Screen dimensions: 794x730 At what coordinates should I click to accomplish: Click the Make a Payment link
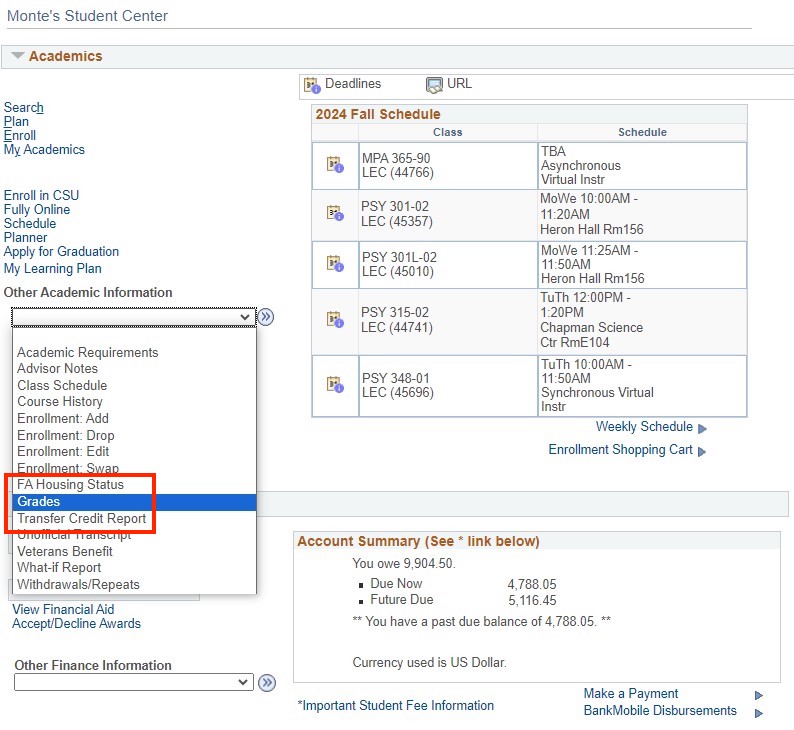pos(631,694)
